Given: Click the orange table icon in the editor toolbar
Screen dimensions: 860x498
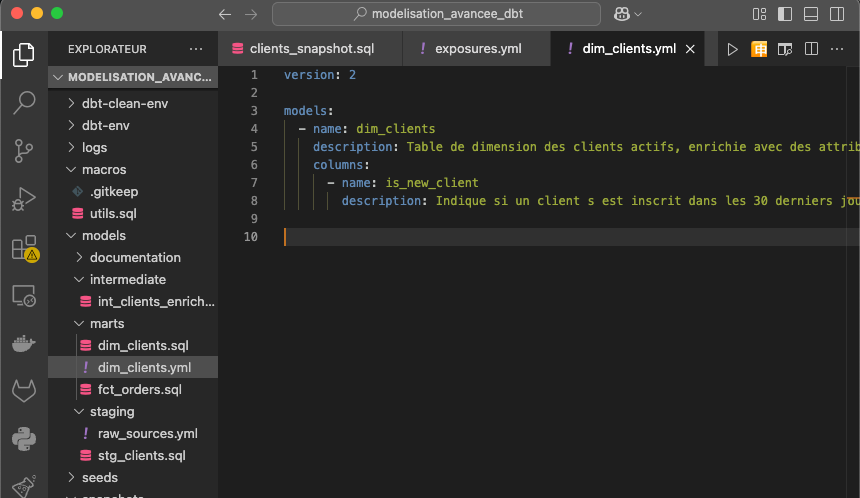Looking at the screenshot, I should click(x=759, y=49).
